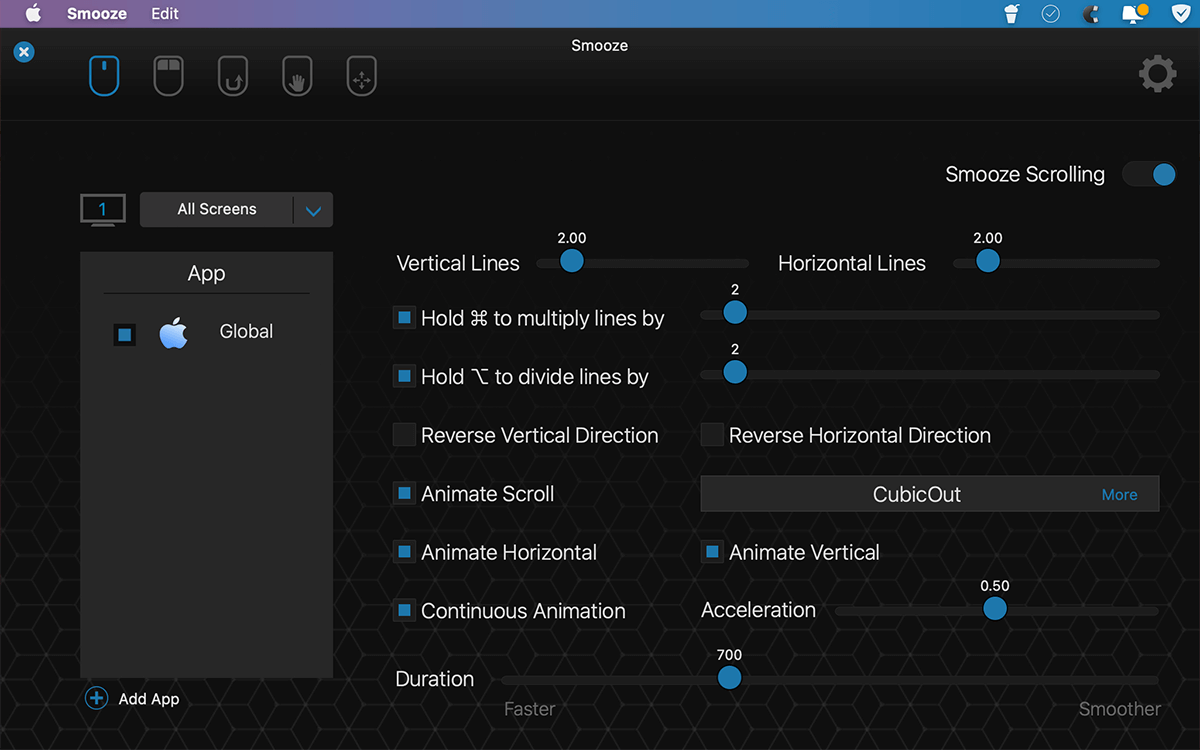Open the mouse buttons tab icon
Viewport: 1200px width, 750px height.
click(168, 76)
